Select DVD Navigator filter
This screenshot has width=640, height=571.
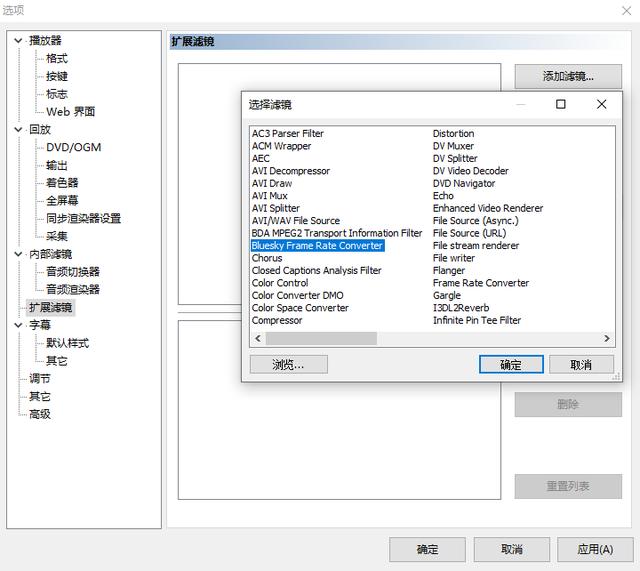point(464,183)
